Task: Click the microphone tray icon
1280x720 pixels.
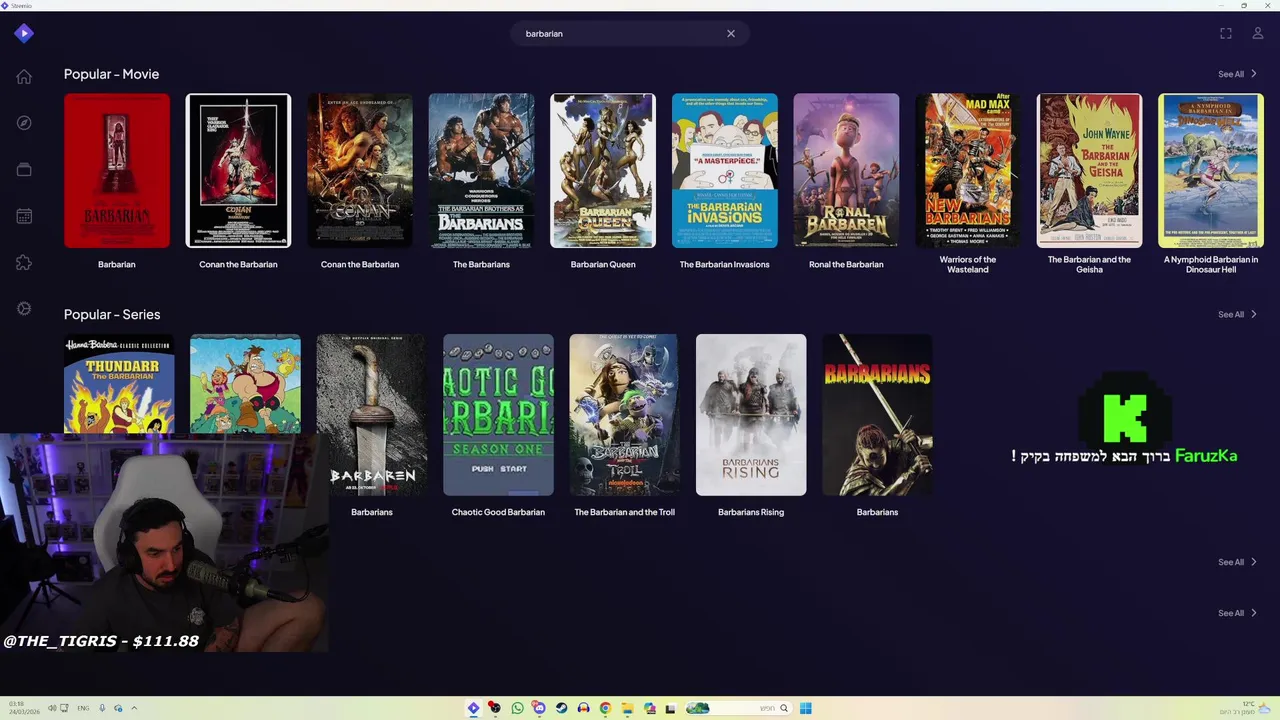Action: [x=102, y=708]
